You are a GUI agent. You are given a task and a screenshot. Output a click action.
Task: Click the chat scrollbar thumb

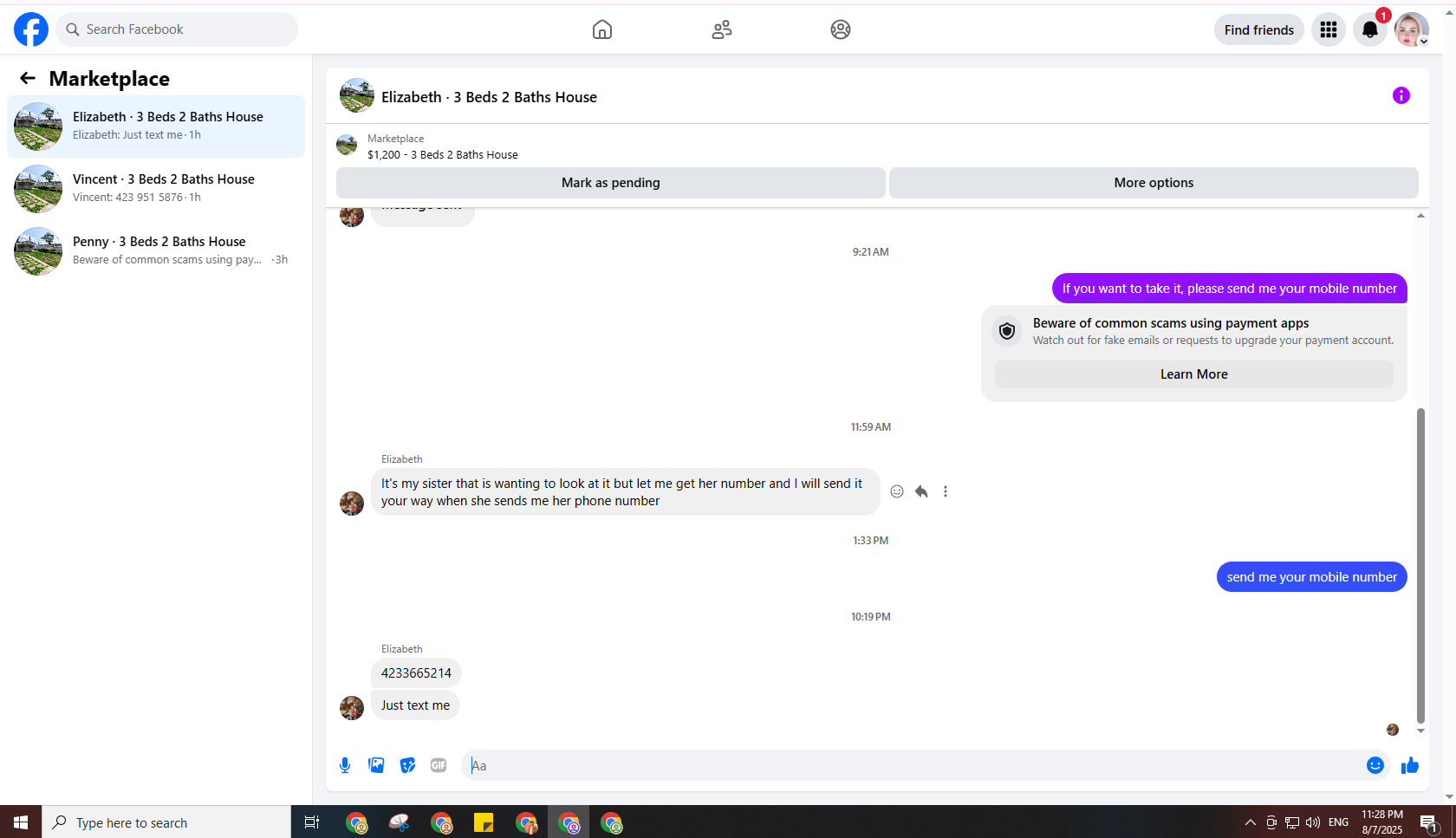(1420, 565)
